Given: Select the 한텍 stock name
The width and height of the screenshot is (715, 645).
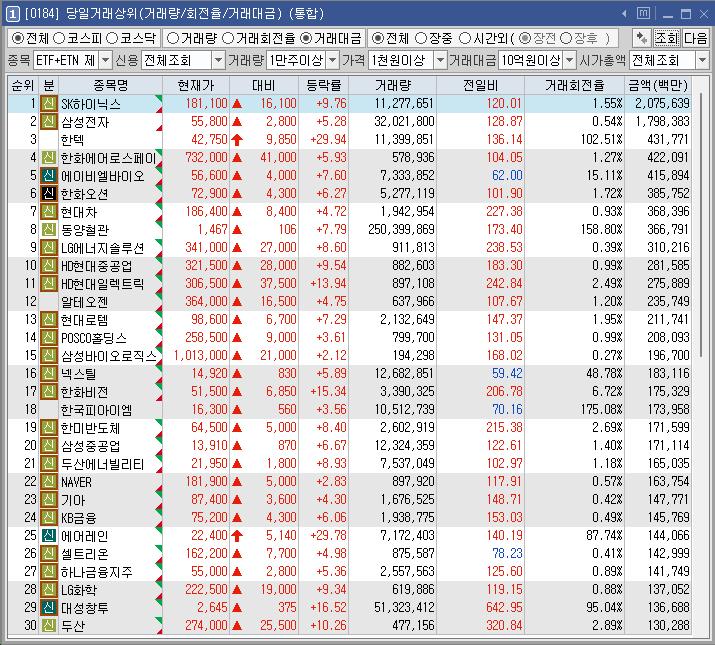Looking at the screenshot, I should click(x=73, y=140).
